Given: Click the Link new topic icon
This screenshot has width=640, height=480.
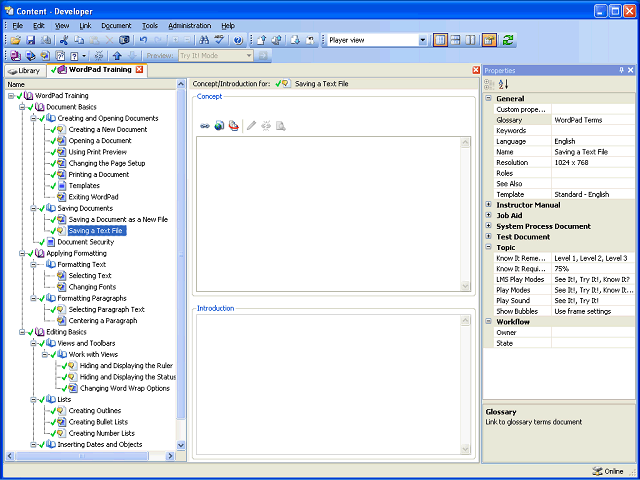Looking at the screenshot, I should coord(45,56).
